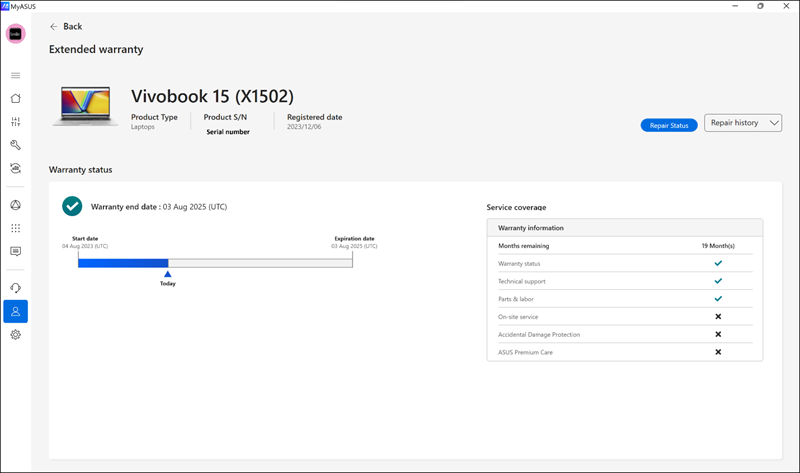Open the Repair history dropdown
Screen dimensions: 800x473
pyautogui.click(x=743, y=123)
